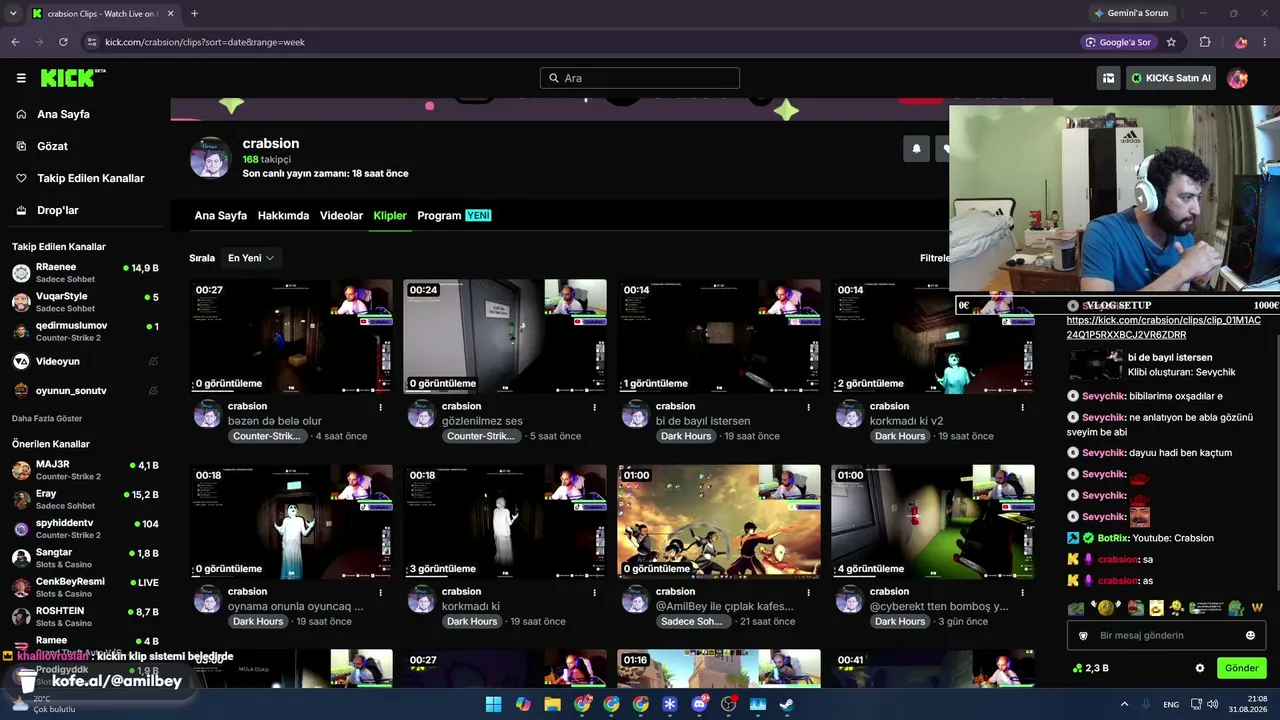Click the BotRix username in chat
Image resolution: width=1280 pixels, height=720 pixels.
point(1112,538)
